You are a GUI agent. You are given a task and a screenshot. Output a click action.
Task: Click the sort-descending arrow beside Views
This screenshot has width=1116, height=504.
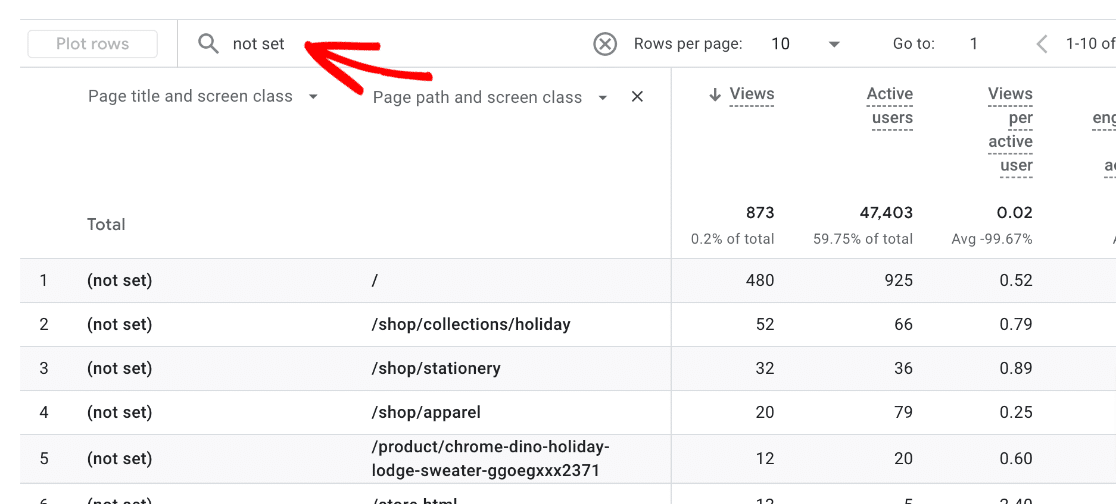click(x=715, y=95)
